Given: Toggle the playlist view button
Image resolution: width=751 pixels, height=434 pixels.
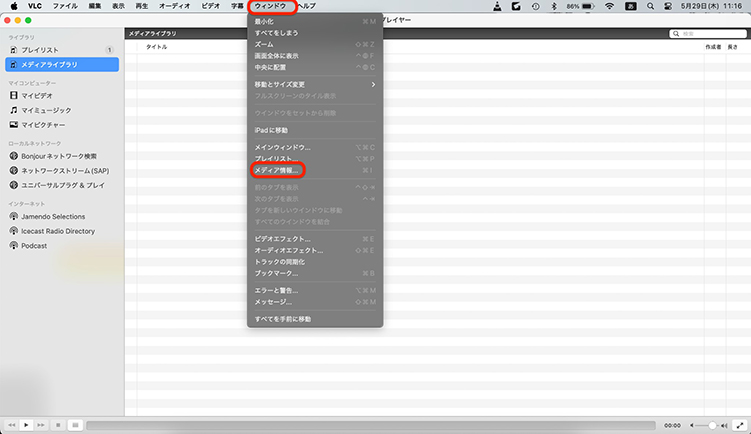Looking at the screenshot, I should pyautogui.click(x=75, y=425).
